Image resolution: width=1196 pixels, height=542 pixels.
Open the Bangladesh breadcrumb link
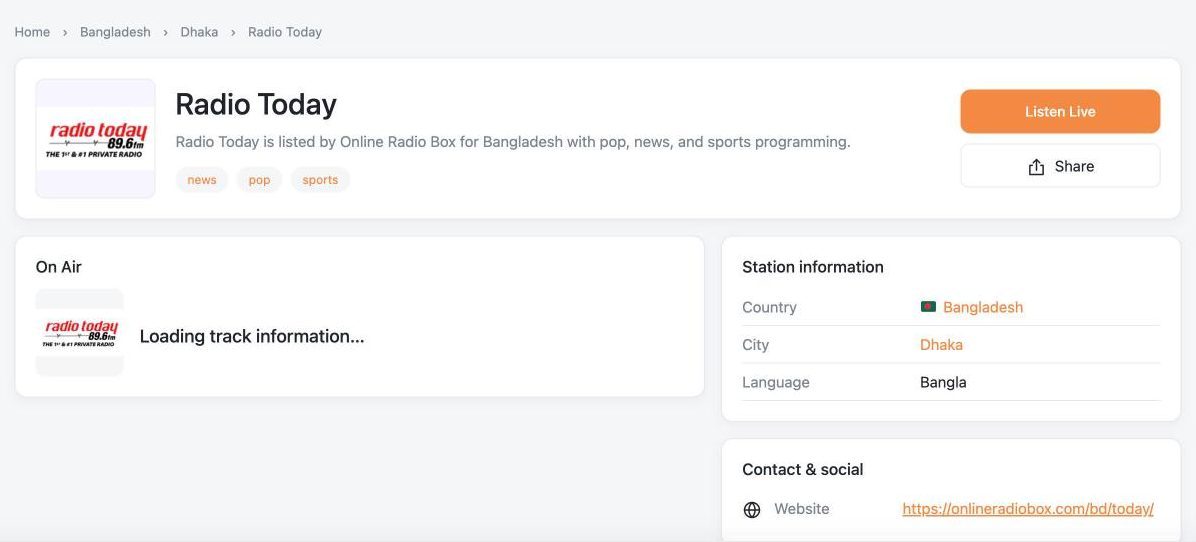coord(115,32)
